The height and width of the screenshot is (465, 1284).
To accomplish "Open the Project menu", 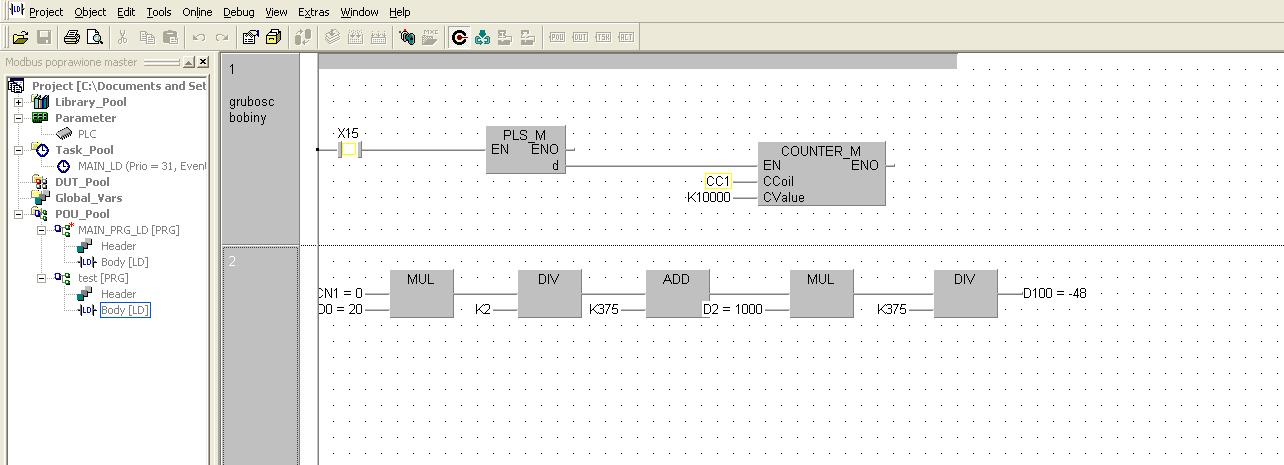I will pos(46,12).
